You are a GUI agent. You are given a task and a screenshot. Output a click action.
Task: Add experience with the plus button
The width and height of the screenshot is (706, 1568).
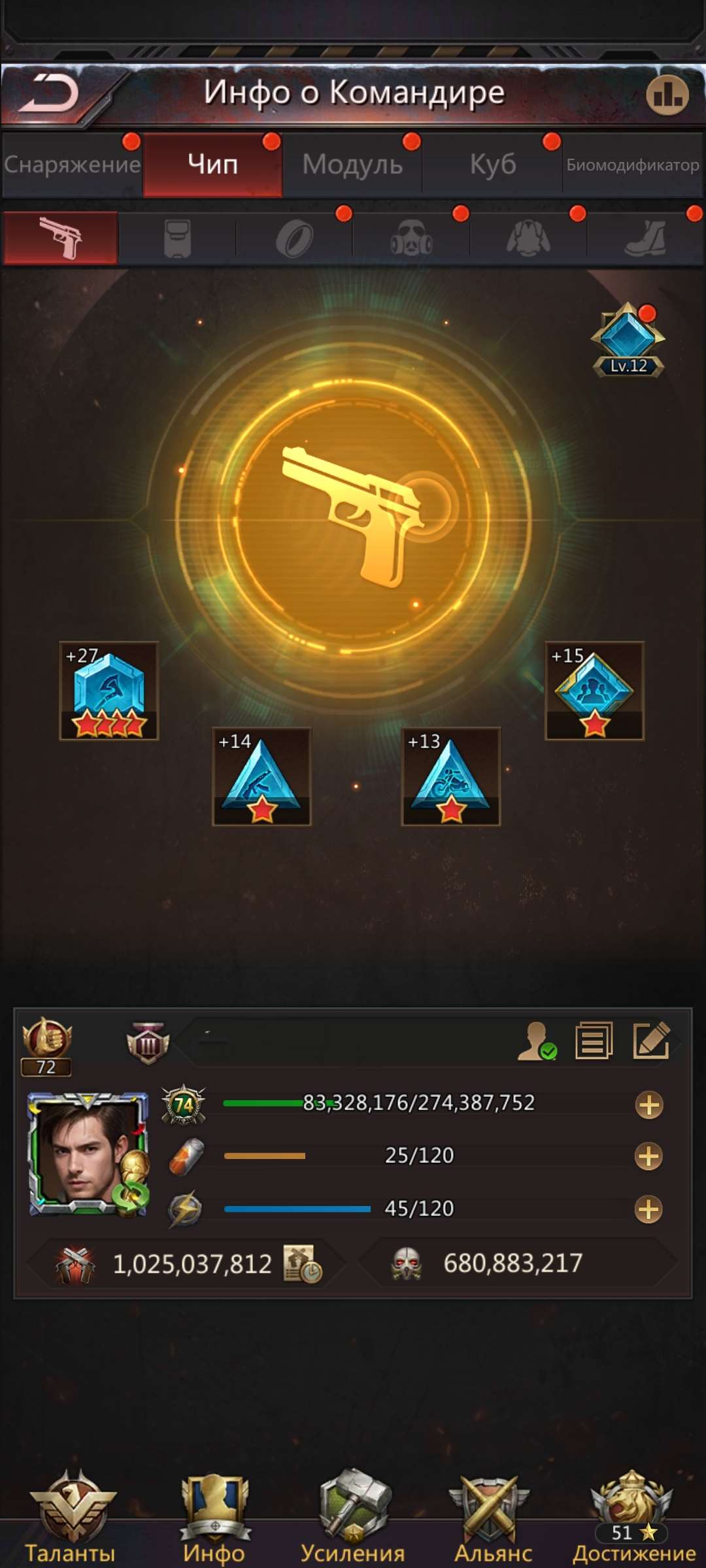click(x=649, y=1105)
